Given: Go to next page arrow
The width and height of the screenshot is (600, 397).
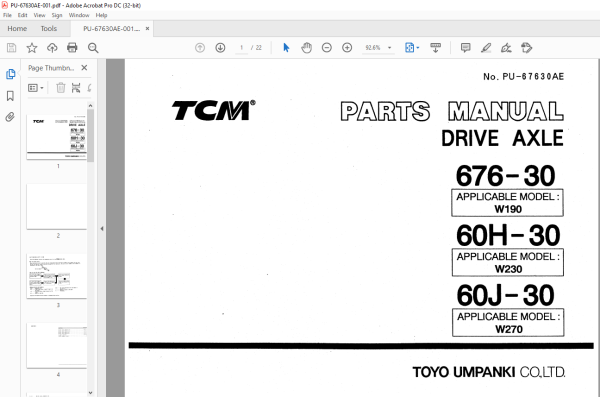Looking at the screenshot, I should pyautogui.click(x=220, y=47).
